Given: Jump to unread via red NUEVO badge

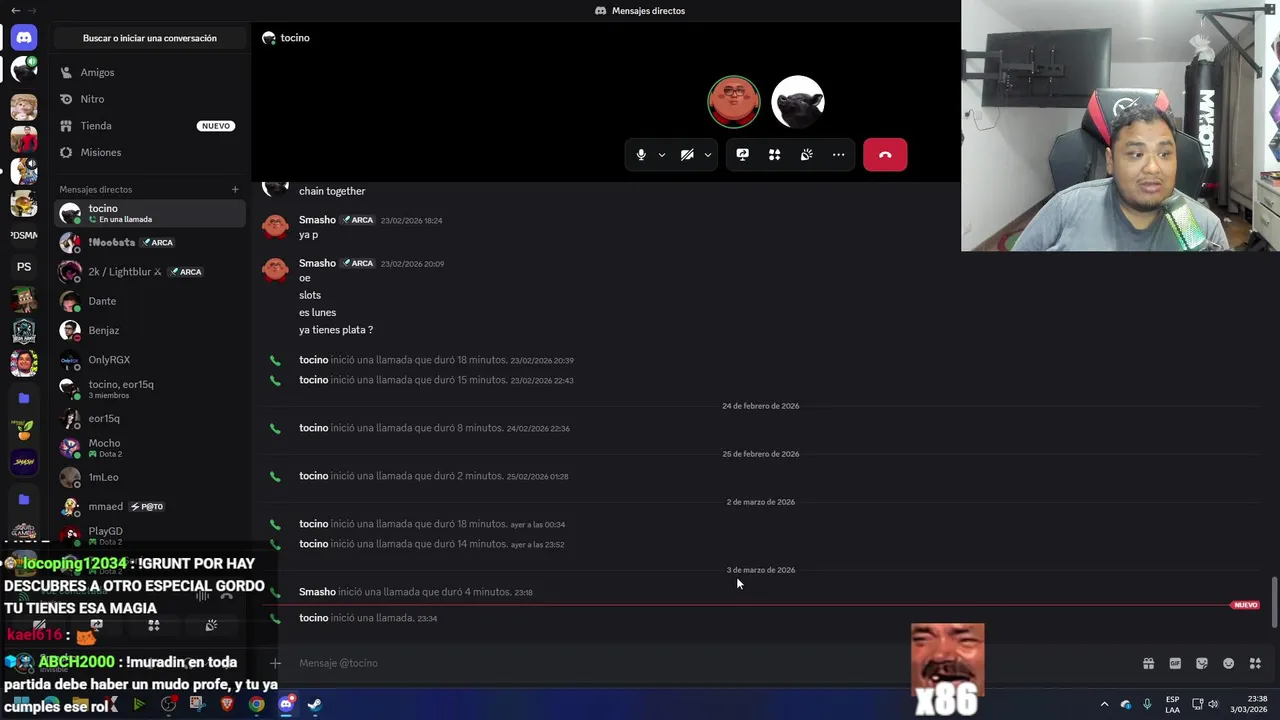Looking at the screenshot, I should 1245,605.
